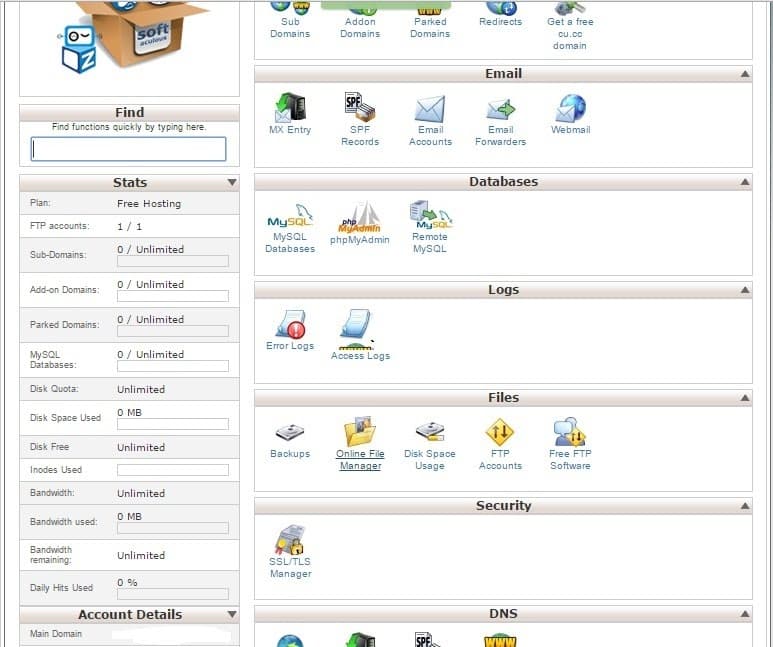Screen dimensions: 773x647
Task: Collapse the Databases section arrow
Action: [x=745, y=182]
